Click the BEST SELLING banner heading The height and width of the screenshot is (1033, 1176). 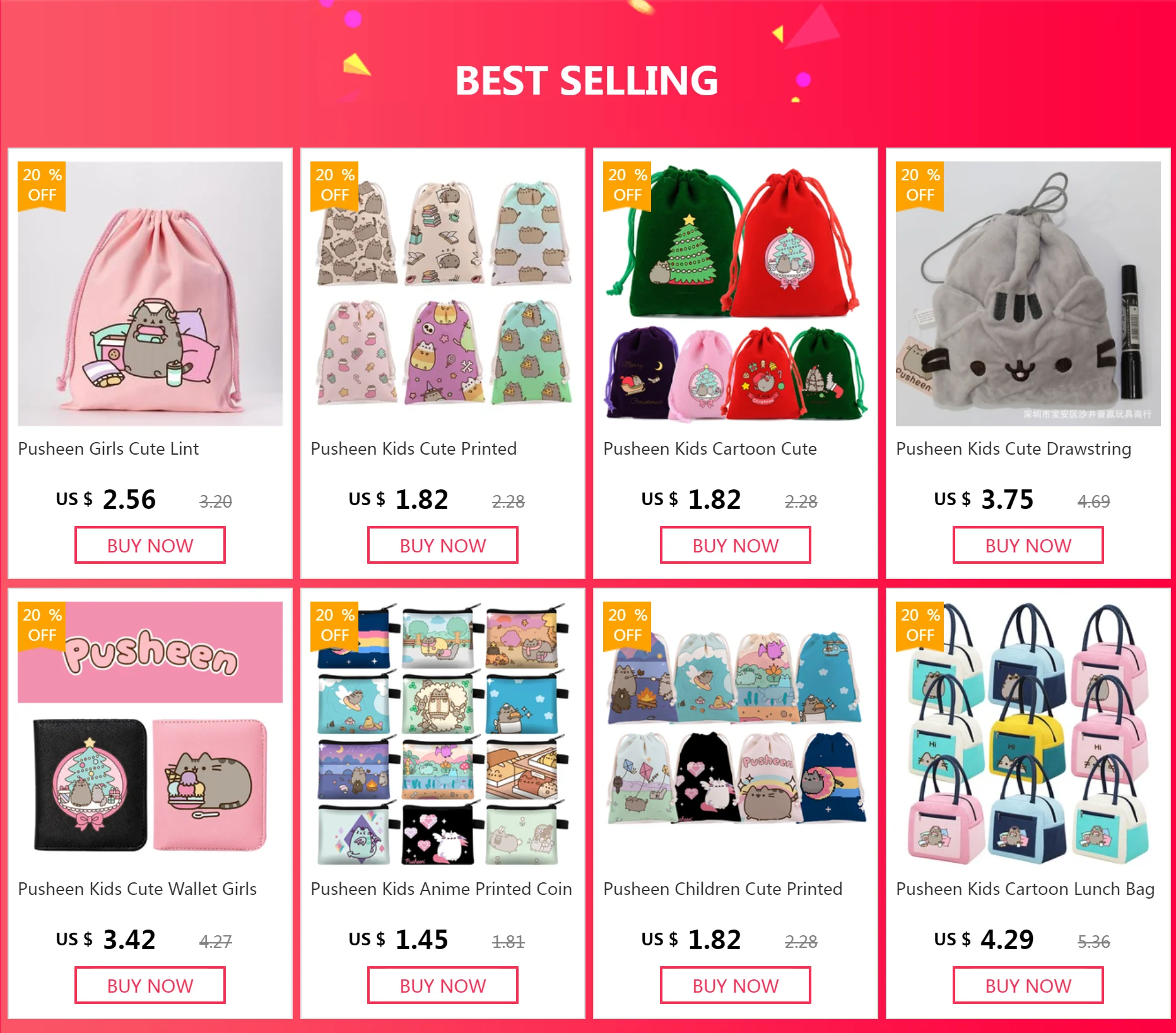point(587,81)
